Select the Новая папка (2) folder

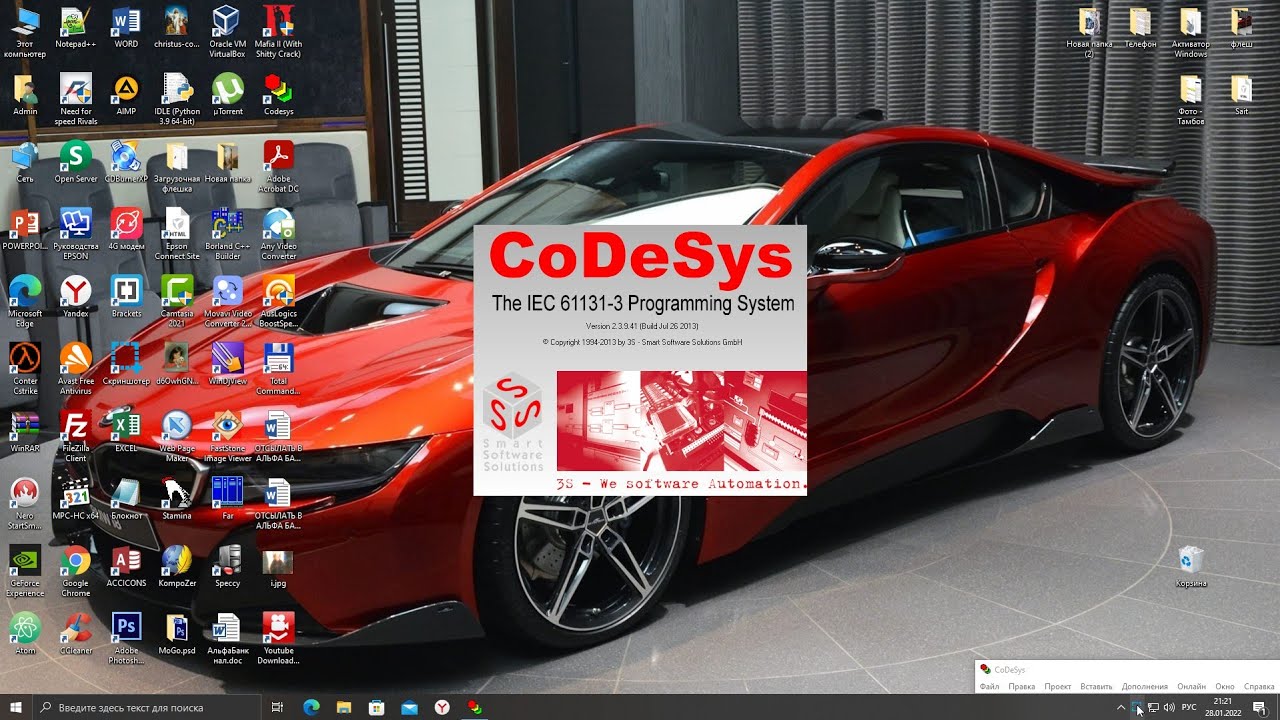point(1089,33)
